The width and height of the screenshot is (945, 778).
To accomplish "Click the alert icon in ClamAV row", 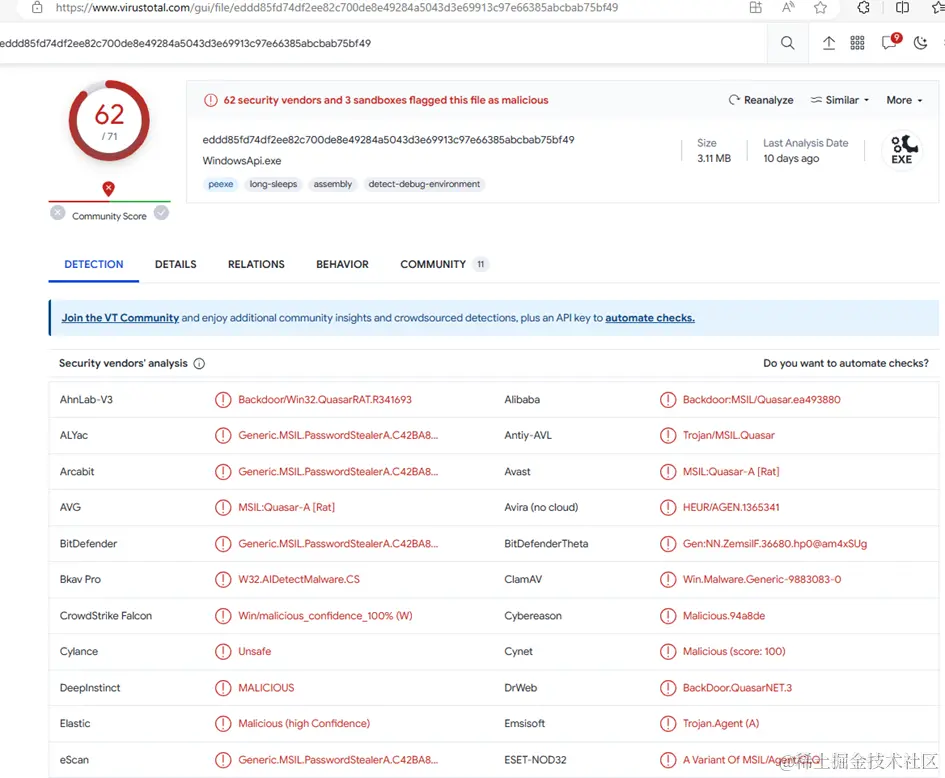I will pos(668,579).
